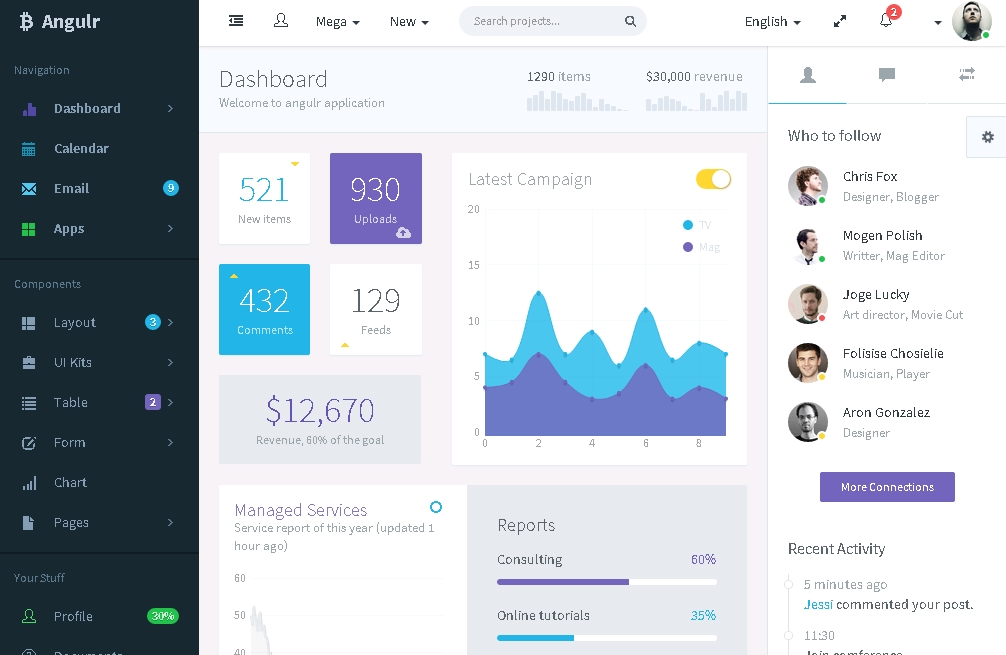The height and width of the screenshot is (655, 1006).
Task: Open Calendar from the sidebar navigation
Action: (x=81, y=149)
